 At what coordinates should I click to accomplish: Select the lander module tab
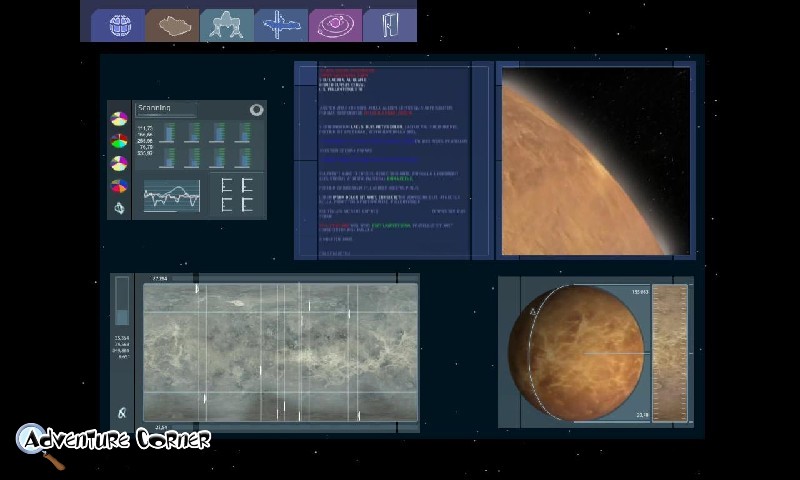click(x=227, y=25)
